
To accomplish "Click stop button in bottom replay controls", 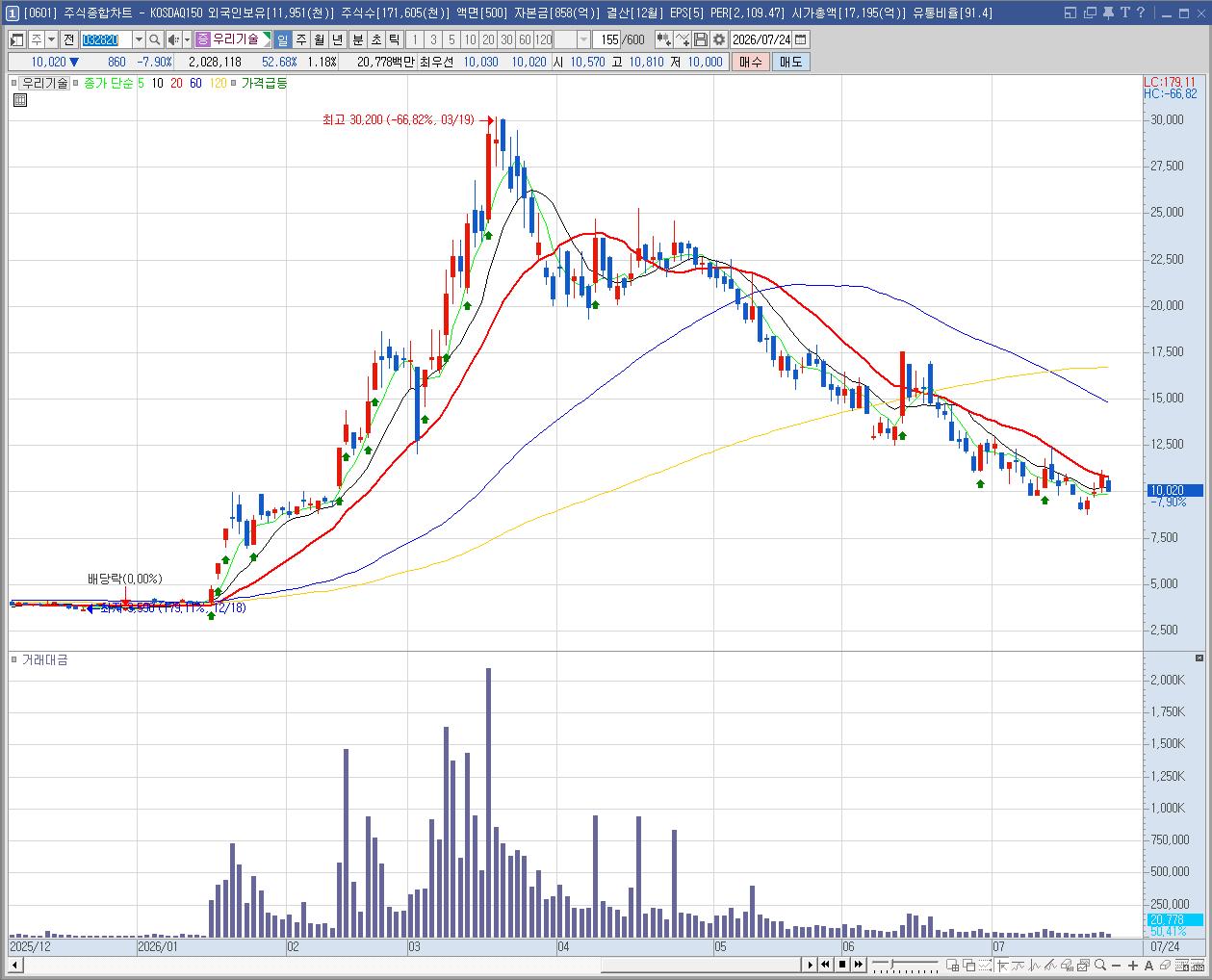I will click(x=842, y=965).
